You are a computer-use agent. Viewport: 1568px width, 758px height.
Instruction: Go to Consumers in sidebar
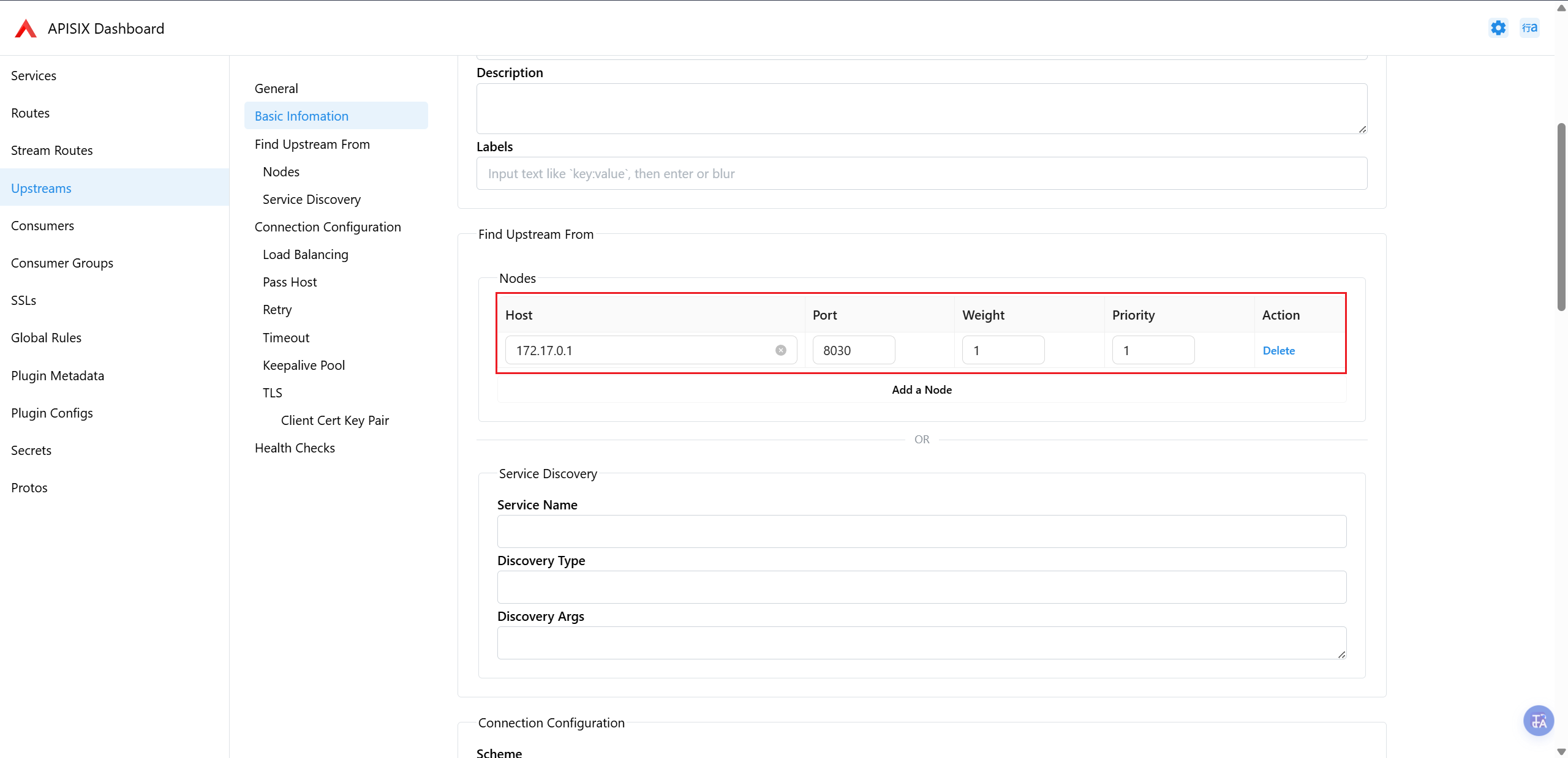point(42,226)
